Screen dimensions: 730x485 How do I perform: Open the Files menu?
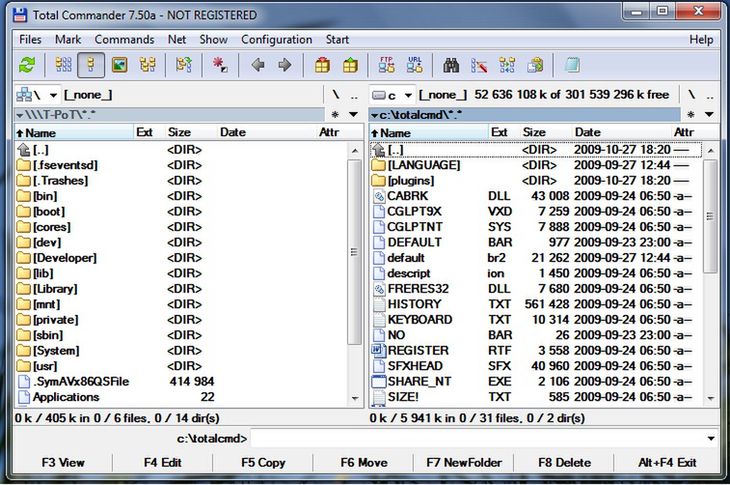pyautogui.click(x=30, y=40)
